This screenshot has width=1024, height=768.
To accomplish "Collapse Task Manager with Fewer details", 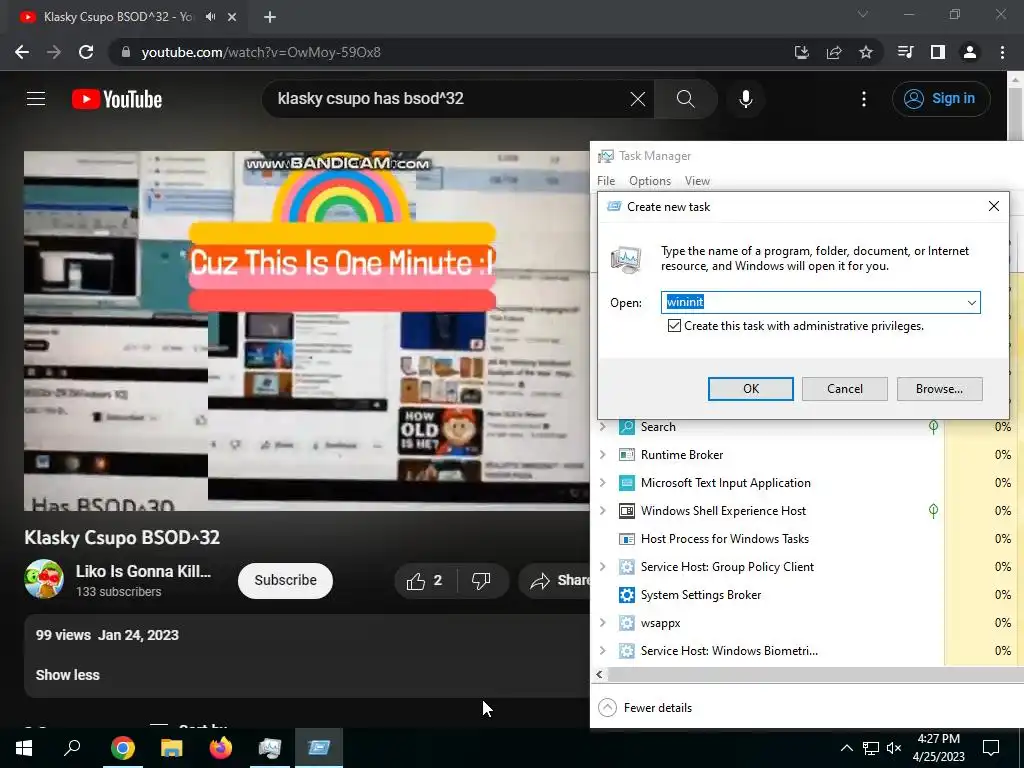I will [645, 708].
